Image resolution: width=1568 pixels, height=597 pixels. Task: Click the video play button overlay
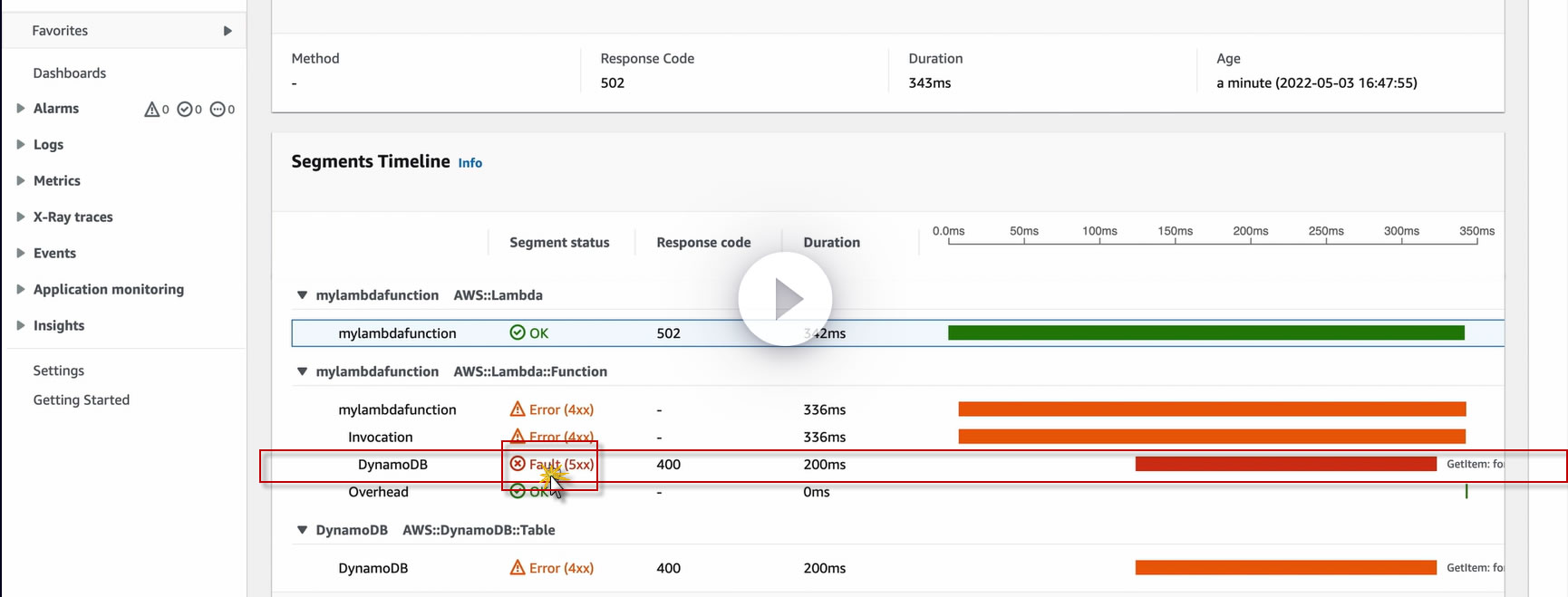[x=785, y=298]
